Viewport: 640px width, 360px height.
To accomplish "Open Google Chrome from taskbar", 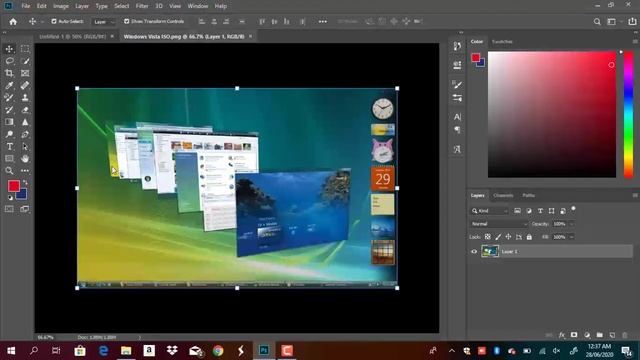I will [x=218, y=351].
